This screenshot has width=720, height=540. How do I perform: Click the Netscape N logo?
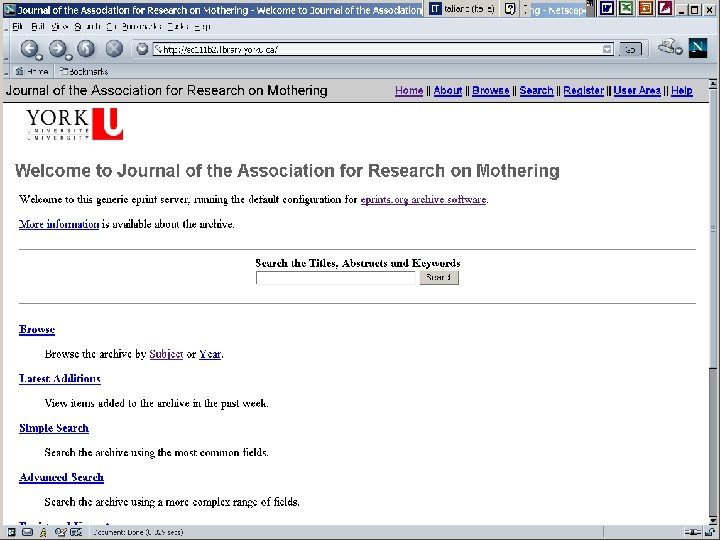click(698, 48)
